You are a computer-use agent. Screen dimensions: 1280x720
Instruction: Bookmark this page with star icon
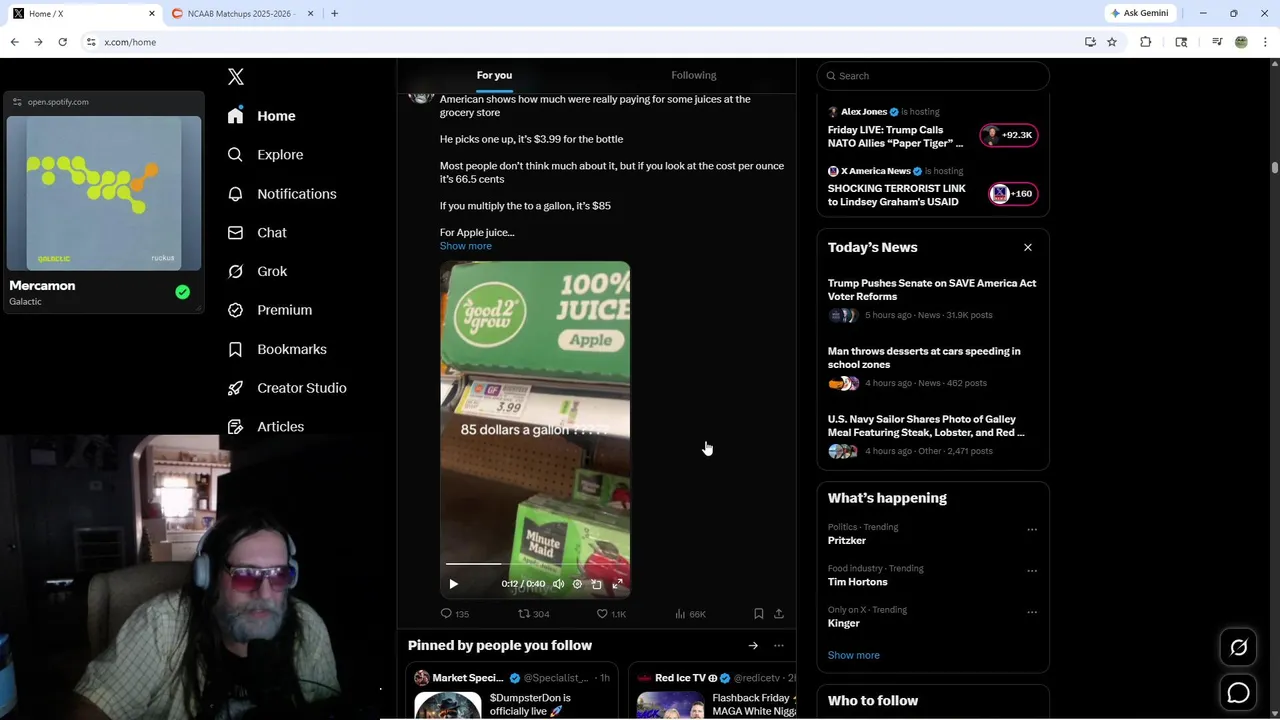1112,42
